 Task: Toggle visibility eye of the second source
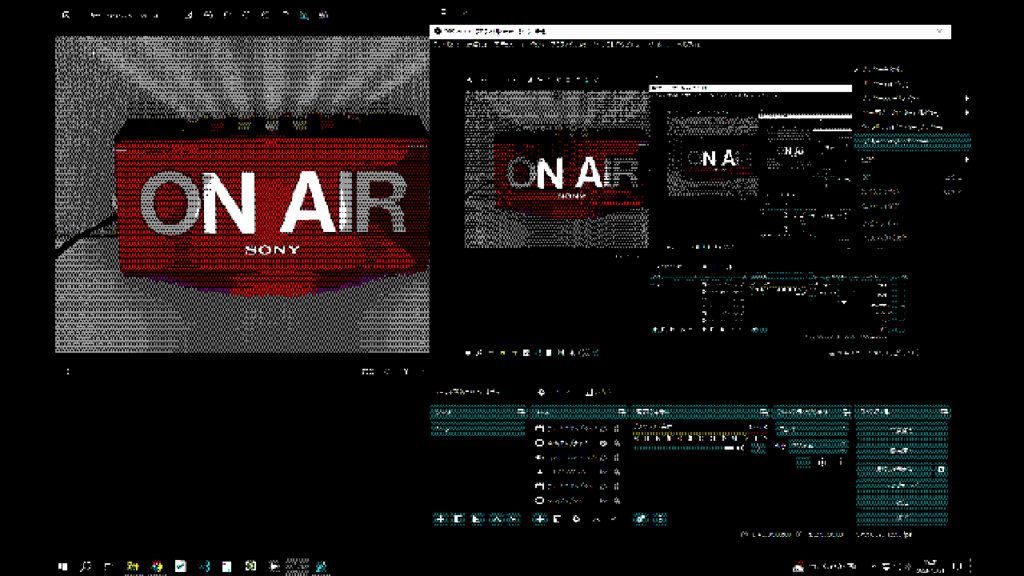click(x=603, y=443)
